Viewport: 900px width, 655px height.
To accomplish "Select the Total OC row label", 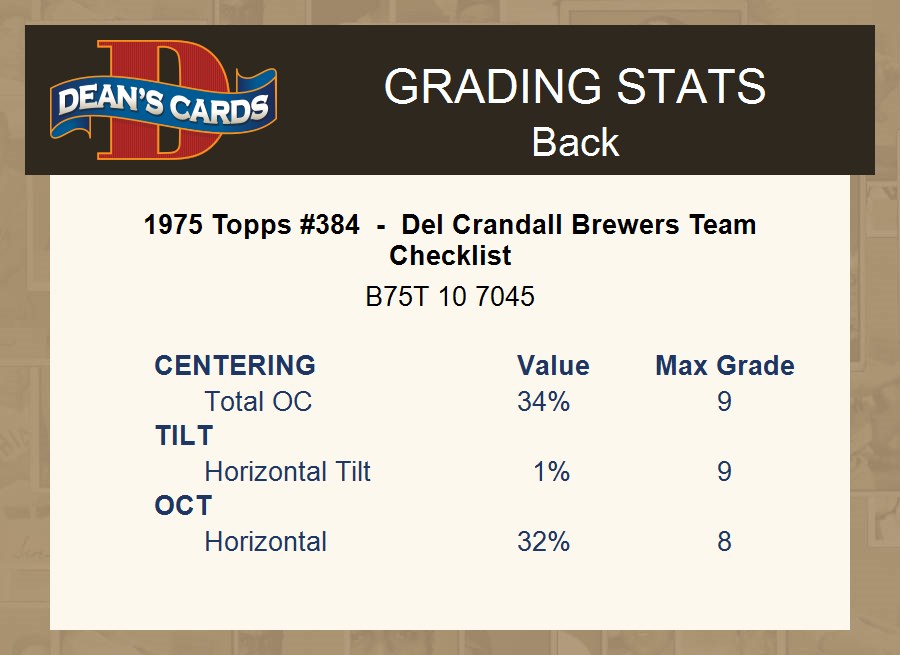I will (258, 401).
